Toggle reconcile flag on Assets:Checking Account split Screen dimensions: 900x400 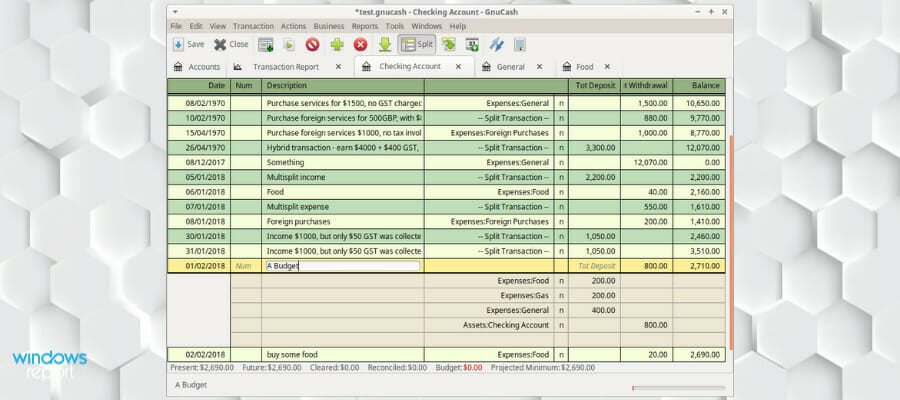click(x=561, y=325)
